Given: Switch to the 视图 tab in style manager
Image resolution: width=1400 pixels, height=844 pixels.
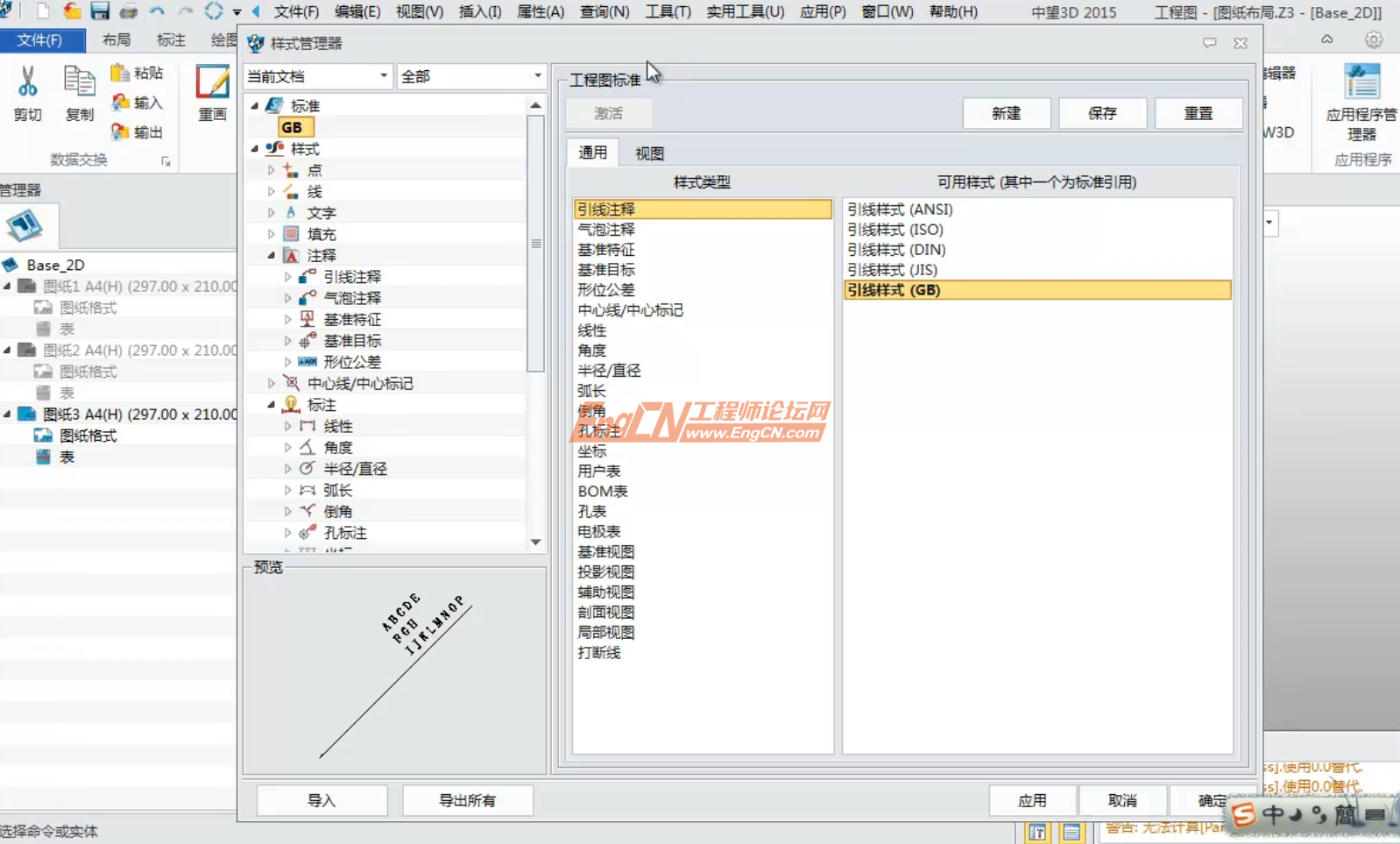Looking at the screenshot, I should tap(649, 153).
